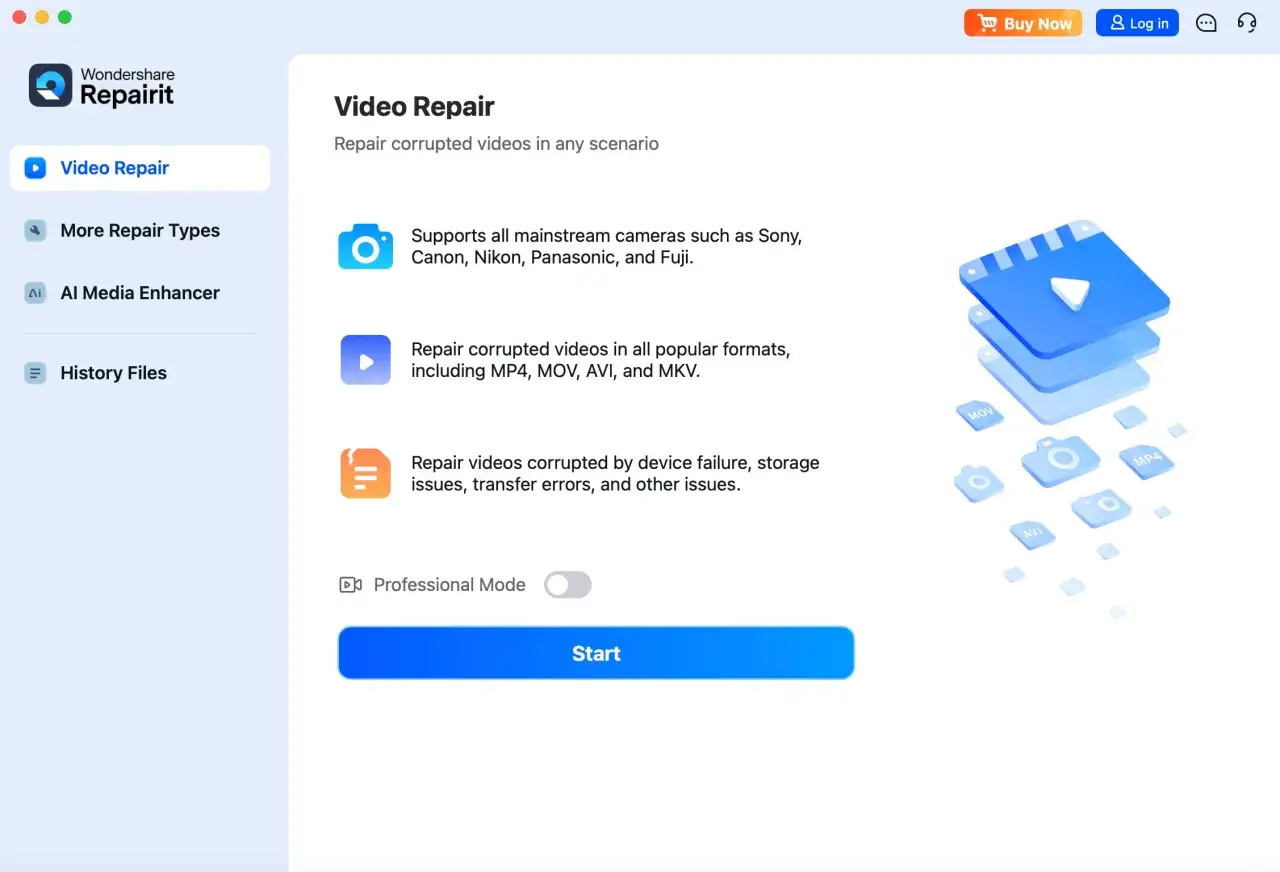Screen dimensions: 1280x872
Task: Click the Wondershare Repairit brand text
Action: click(127, 87)
